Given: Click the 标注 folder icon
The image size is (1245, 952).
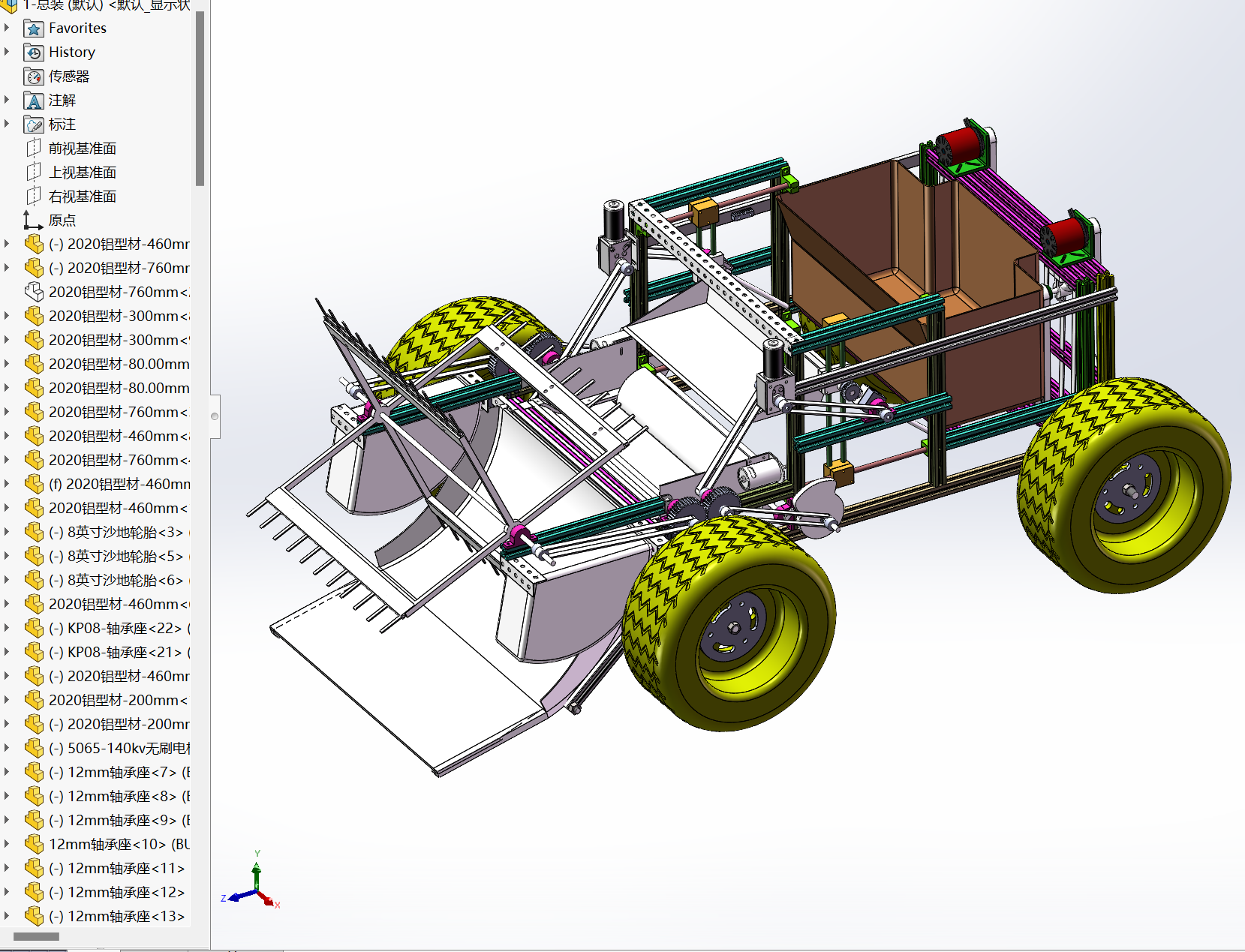Looking at the screenshot, I should click(x=34, y=125).
